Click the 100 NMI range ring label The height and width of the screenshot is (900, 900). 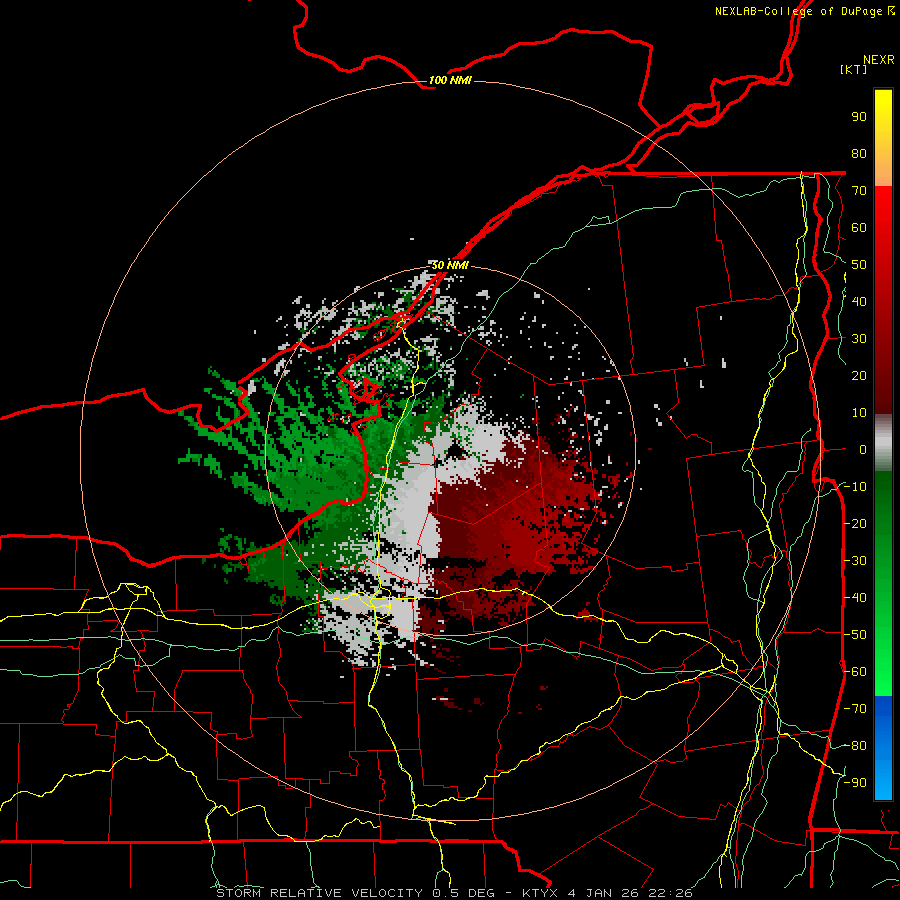(450, 80)
